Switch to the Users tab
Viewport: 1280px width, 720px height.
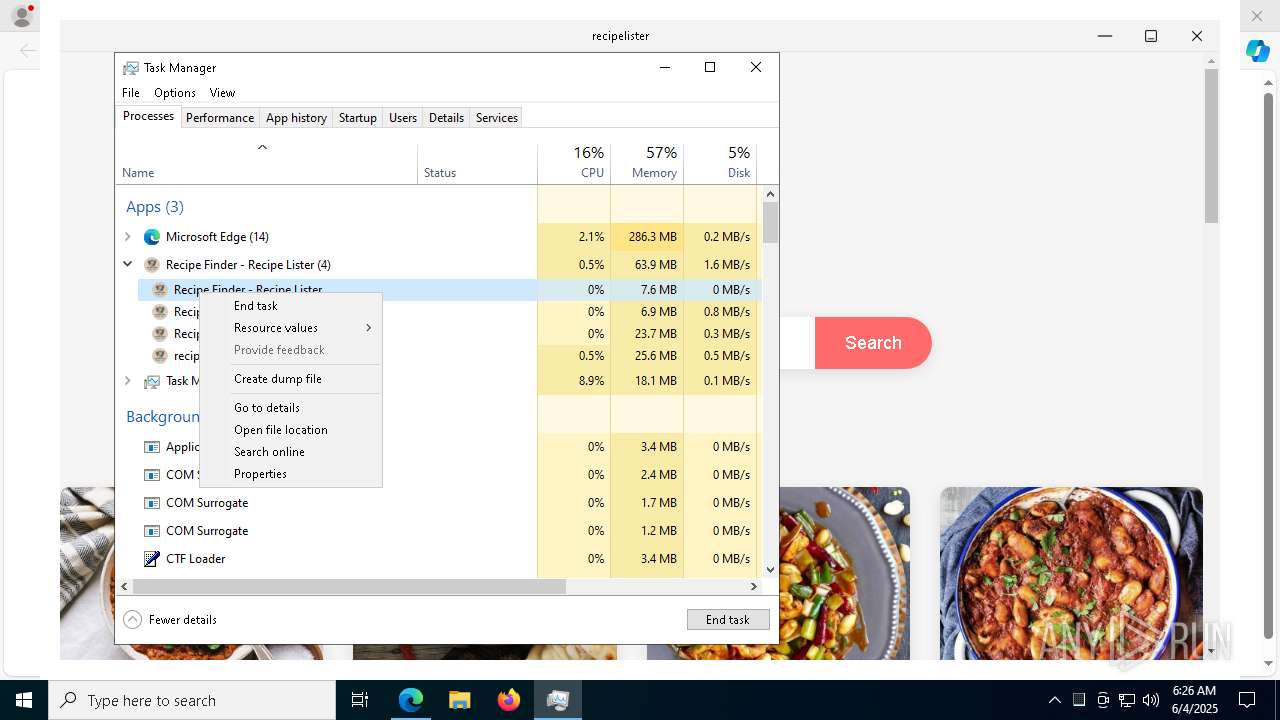click(x=403, y=118)
